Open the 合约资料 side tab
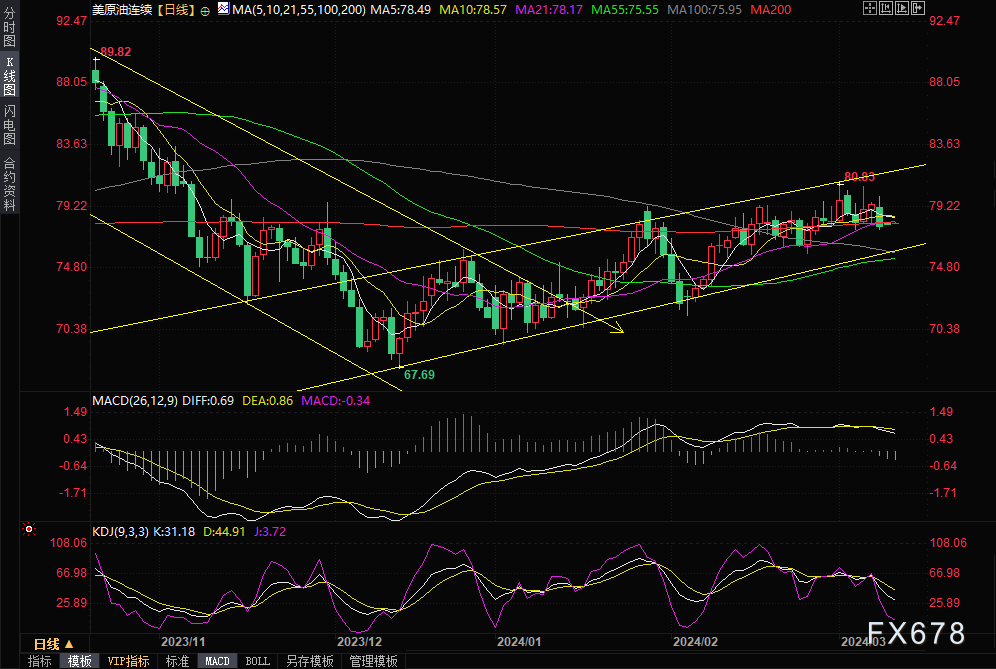 pos(10,184)
